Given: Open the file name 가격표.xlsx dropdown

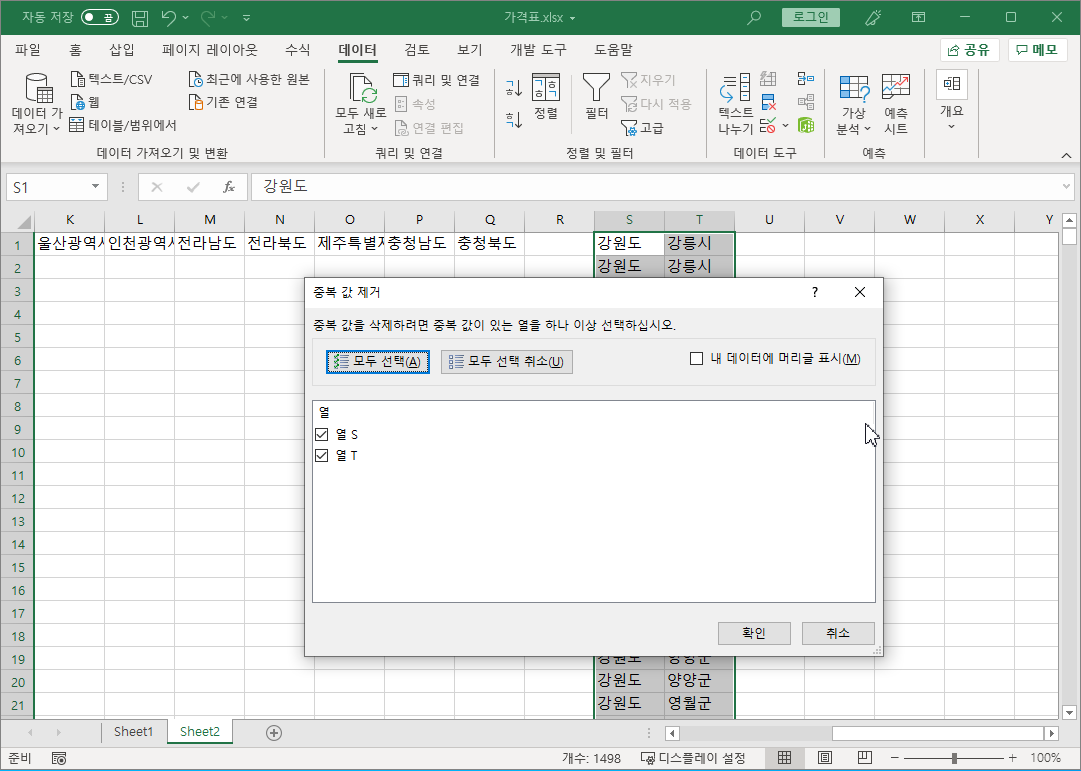Looking at the screenshot, I should pyautogui.click(x=572, y=18).
